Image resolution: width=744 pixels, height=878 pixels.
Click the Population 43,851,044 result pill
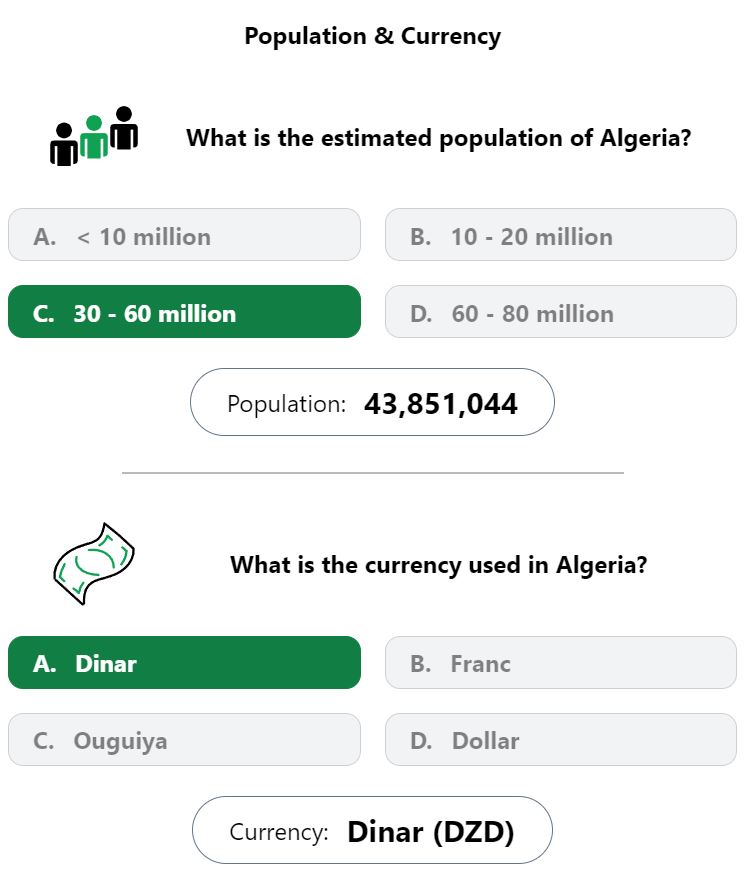372,402
